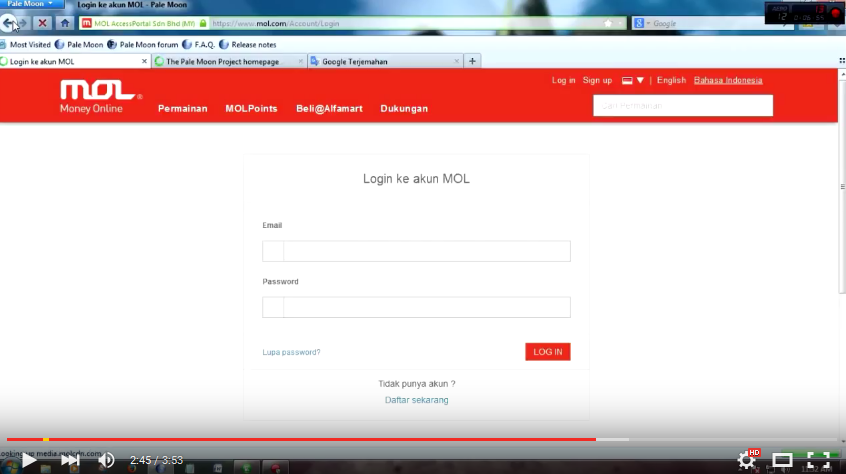Enter fullscreen video mode
Viewport: 846px width, 474px height.
tap(818, 460)
